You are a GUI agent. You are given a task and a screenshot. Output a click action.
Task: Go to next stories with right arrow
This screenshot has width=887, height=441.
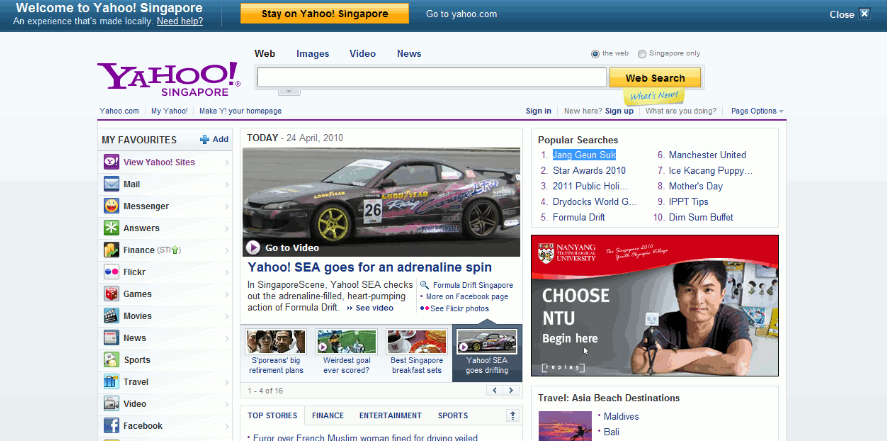[x=511, y=391]
